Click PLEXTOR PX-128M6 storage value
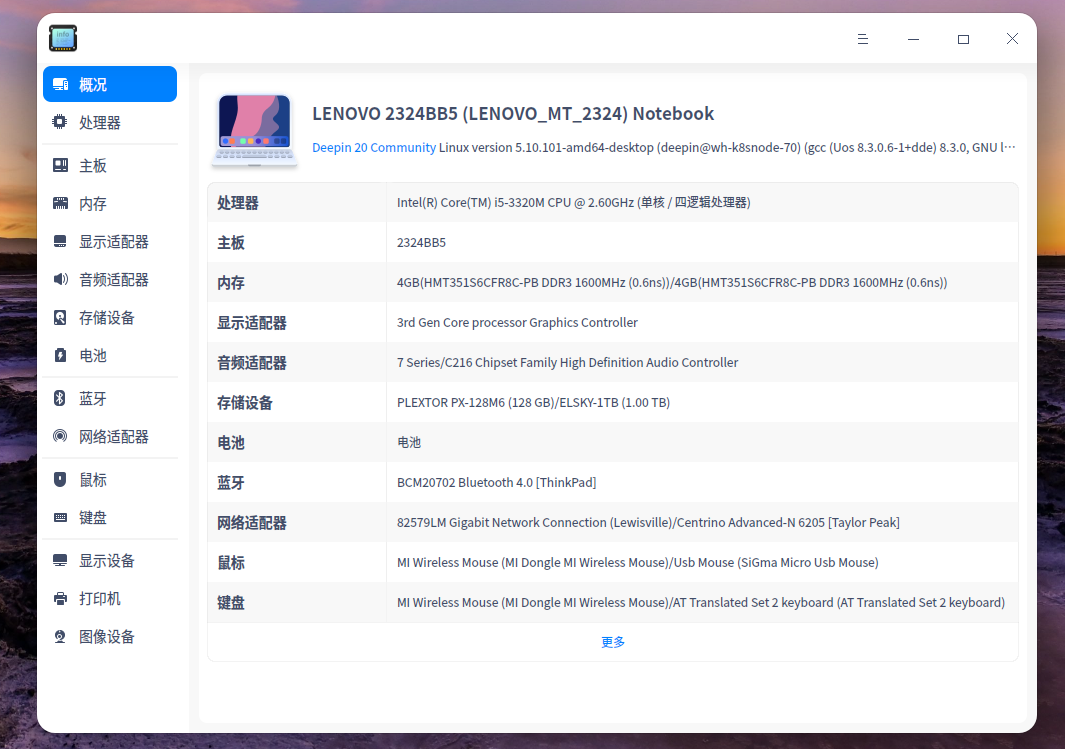The width and height of the screenshot is (1065, 749). [533, 403]
